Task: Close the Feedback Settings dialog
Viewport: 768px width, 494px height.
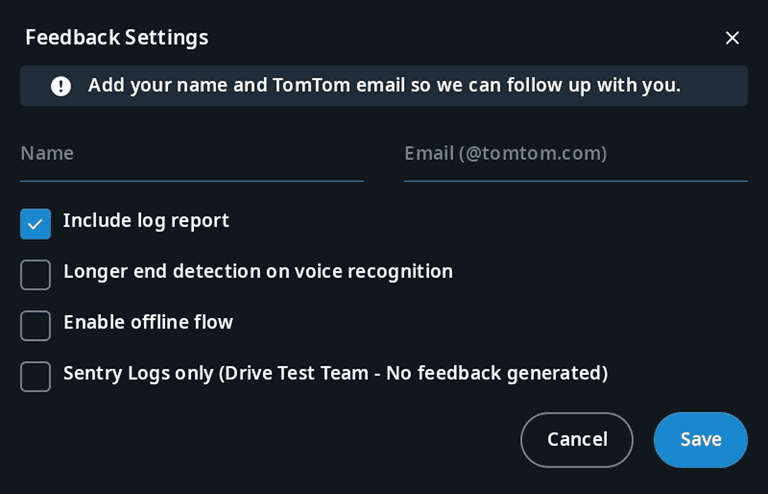Action: pyautogui.click(x=732, y=38)
